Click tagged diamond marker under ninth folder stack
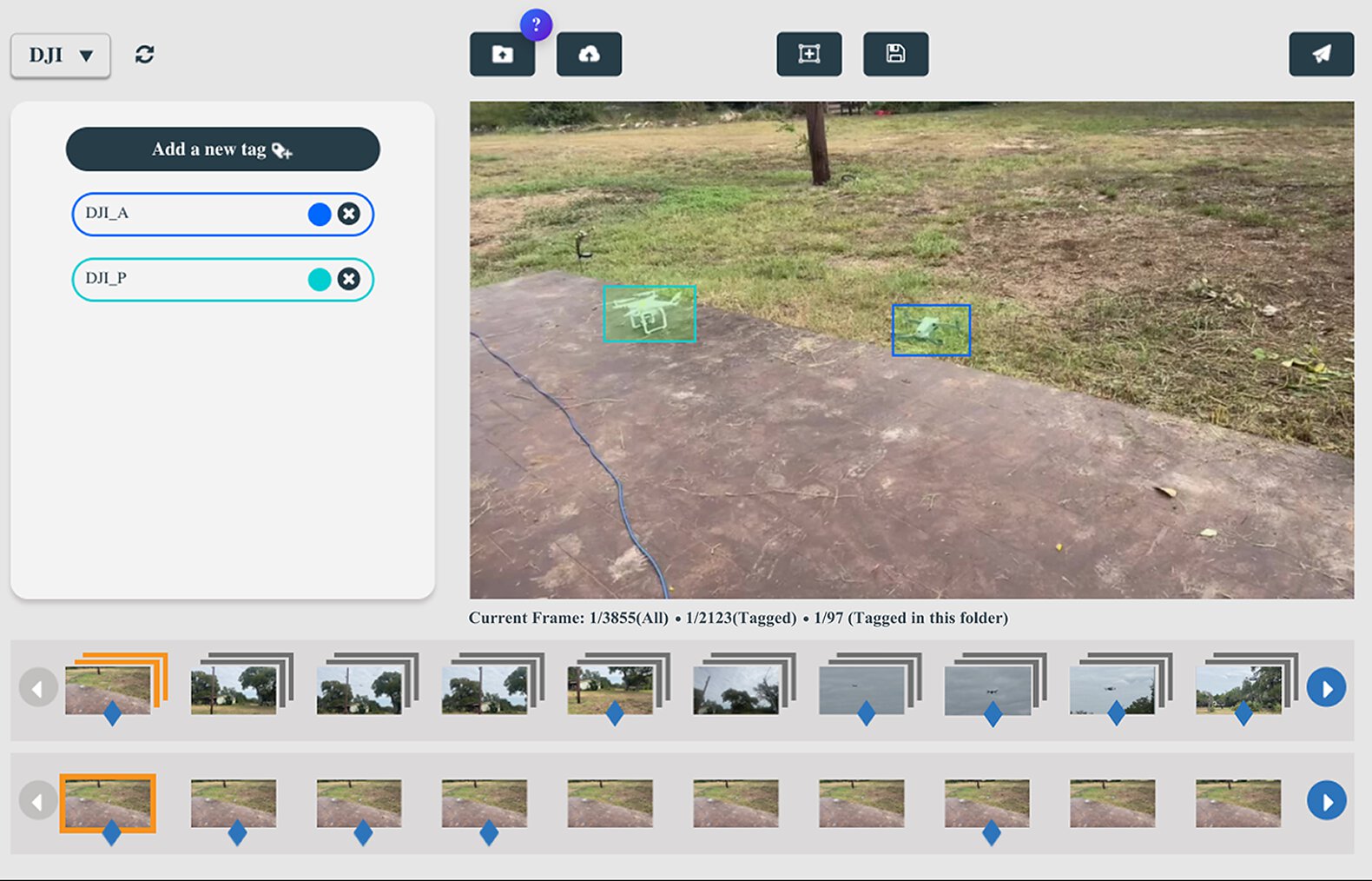1372x881 pixels. [x=1116, y=714]
